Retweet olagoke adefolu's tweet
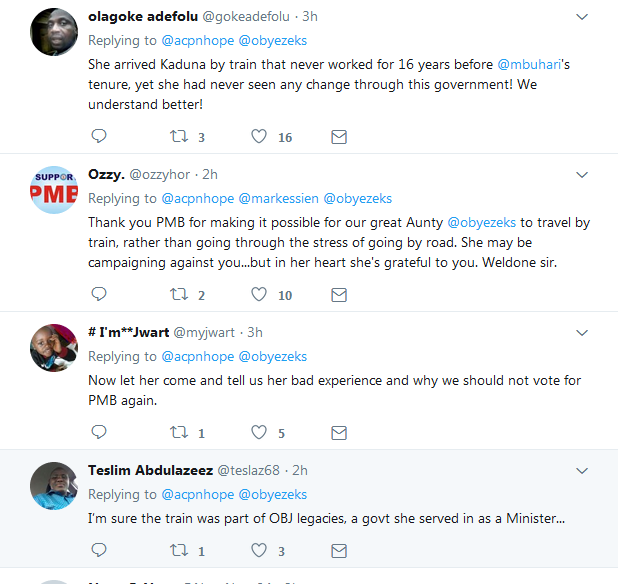This screenshot has height=584, width=618. (x=179, y=137)
